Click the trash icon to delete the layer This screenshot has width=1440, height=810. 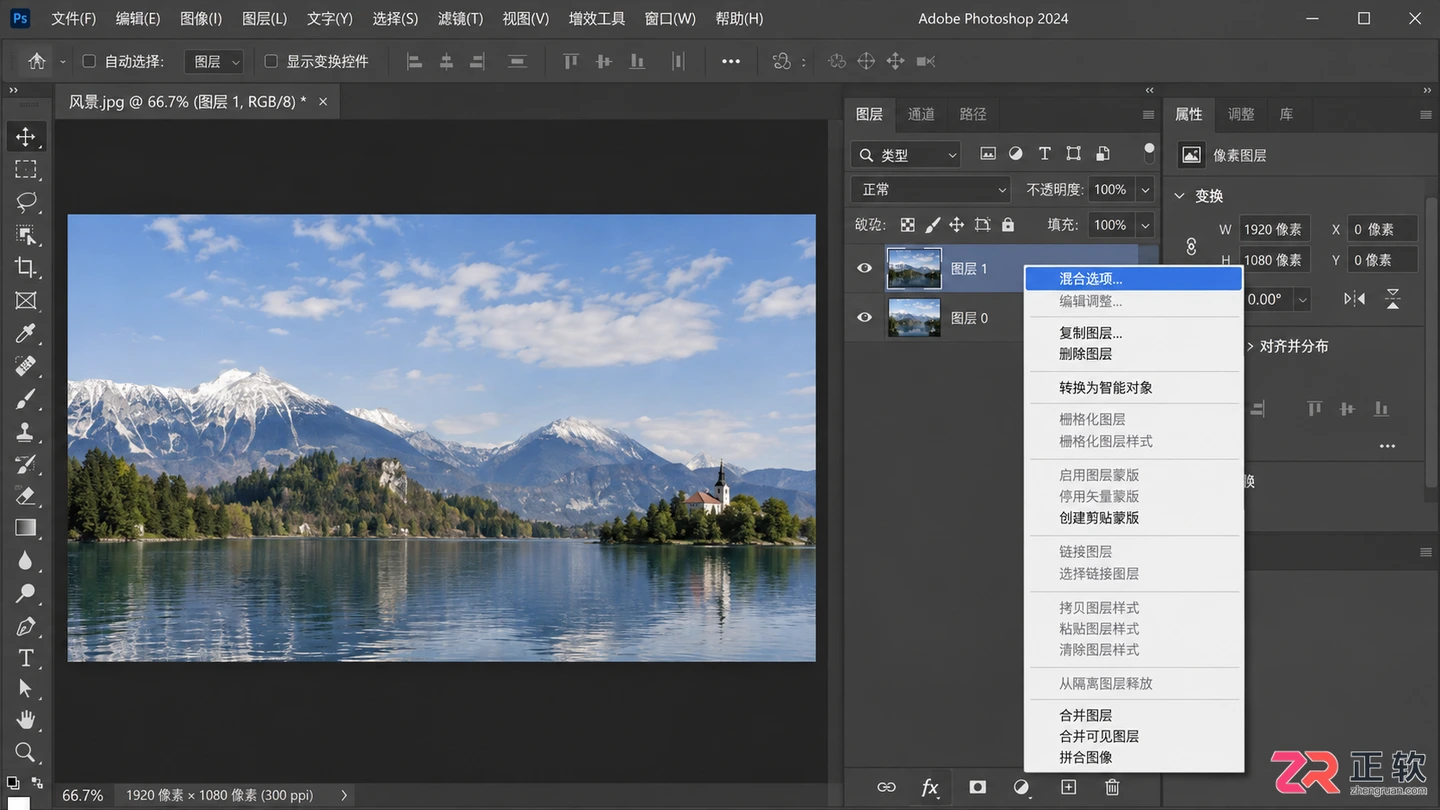[1112, 787]
